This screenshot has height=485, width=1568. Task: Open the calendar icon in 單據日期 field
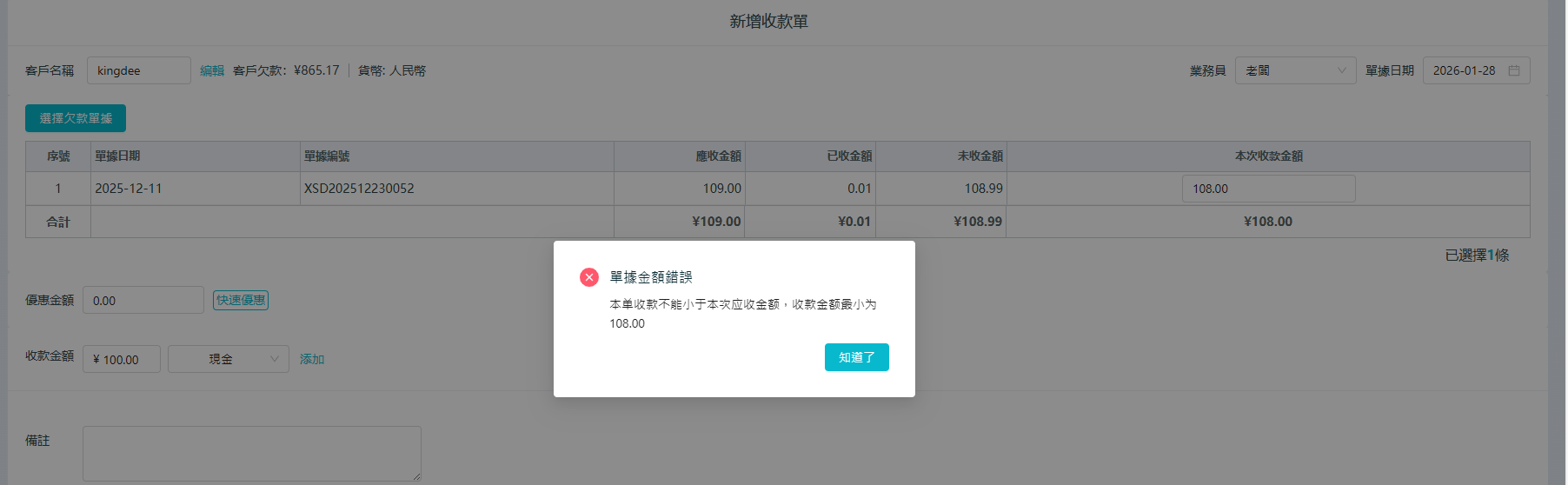click(x=1514, y=70)
